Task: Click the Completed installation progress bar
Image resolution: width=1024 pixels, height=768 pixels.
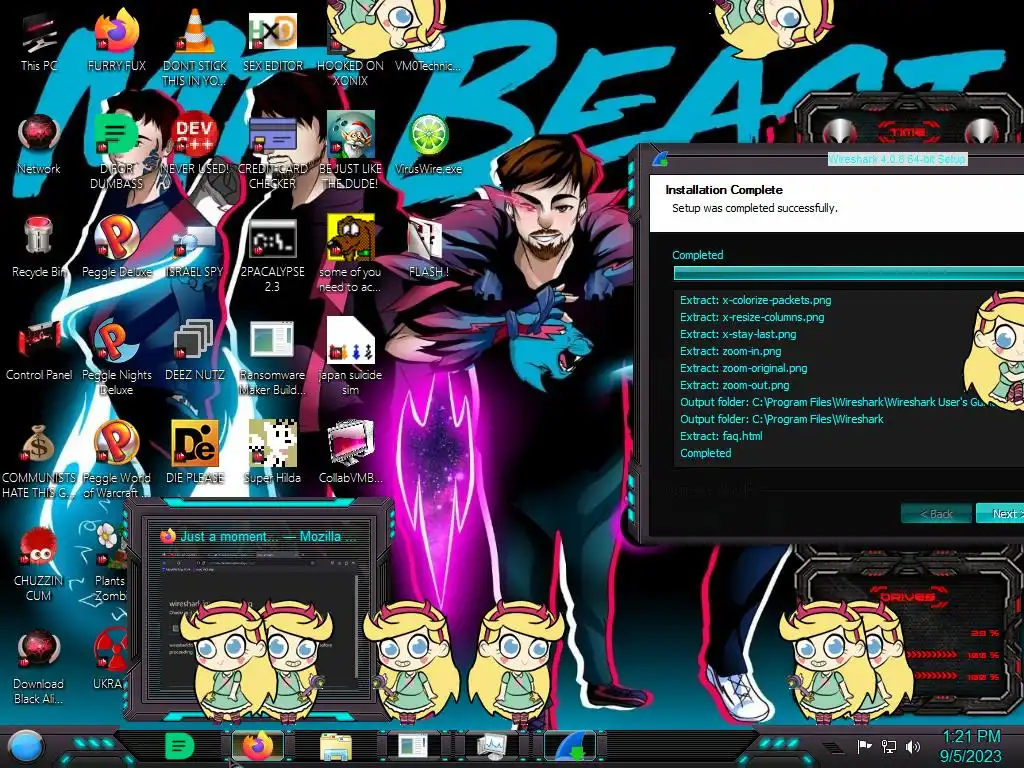Action: [849, 274]
